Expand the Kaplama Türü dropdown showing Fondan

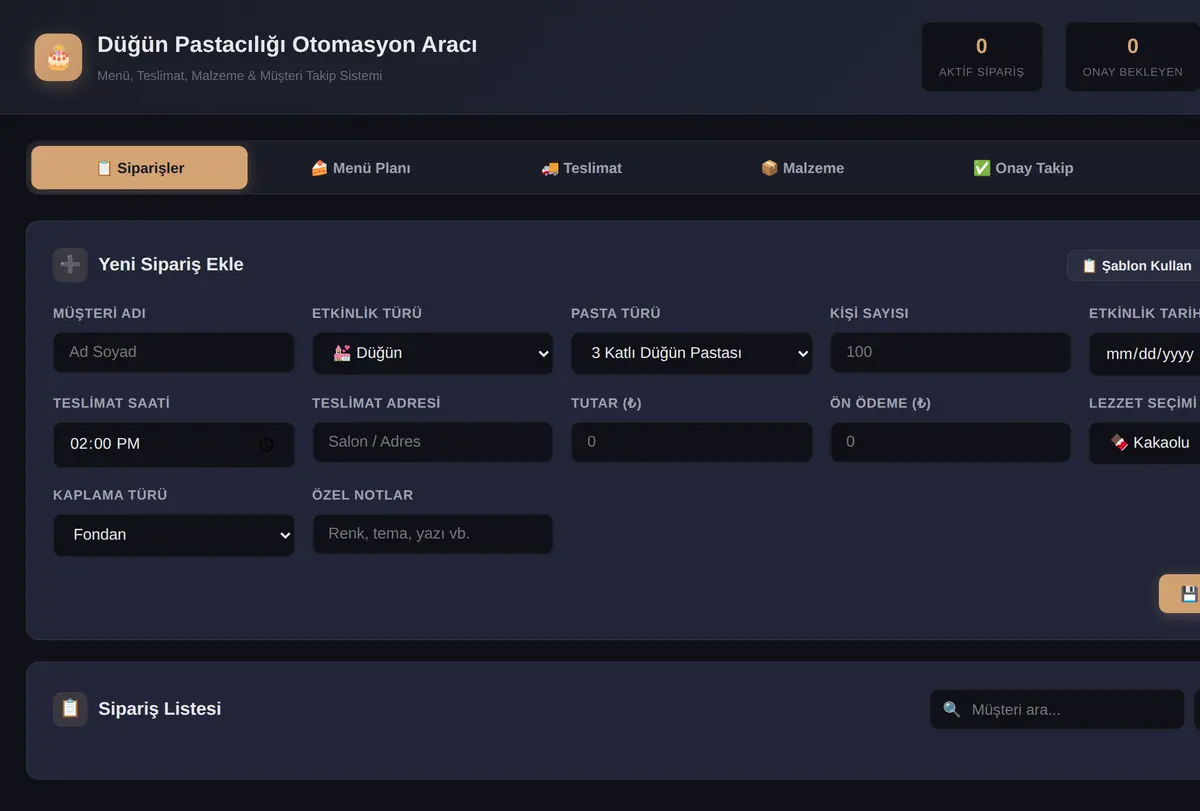click(x=174, y=535)
